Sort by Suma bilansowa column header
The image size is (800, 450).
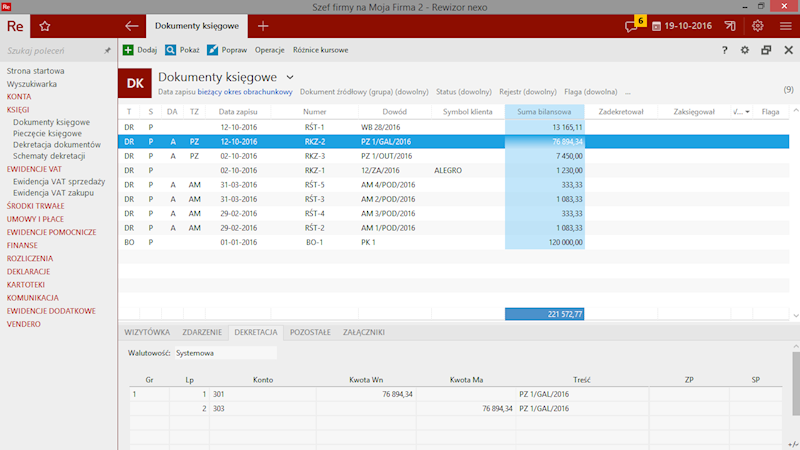(544, 112)
